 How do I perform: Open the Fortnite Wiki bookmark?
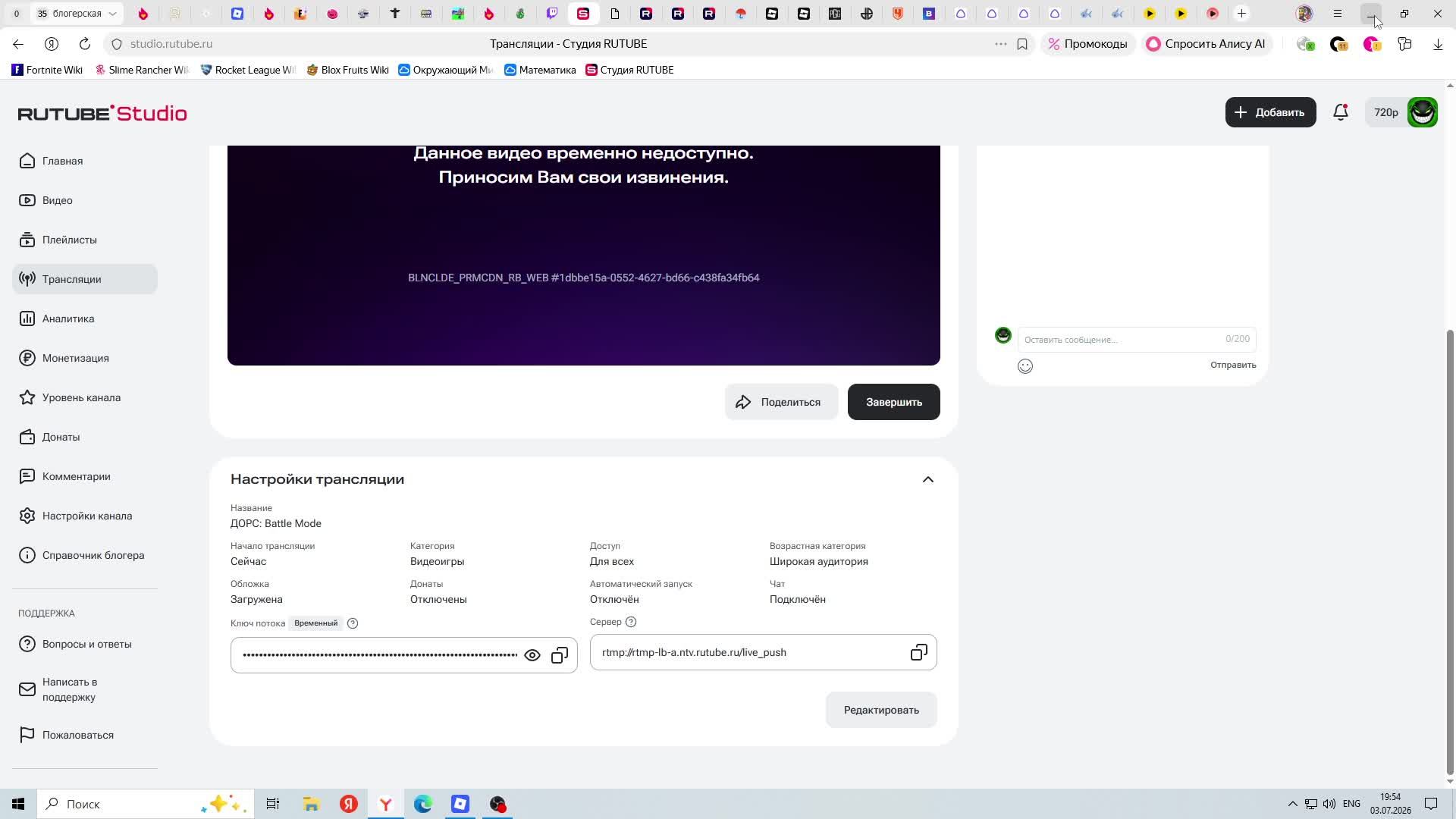coord(47,70)
